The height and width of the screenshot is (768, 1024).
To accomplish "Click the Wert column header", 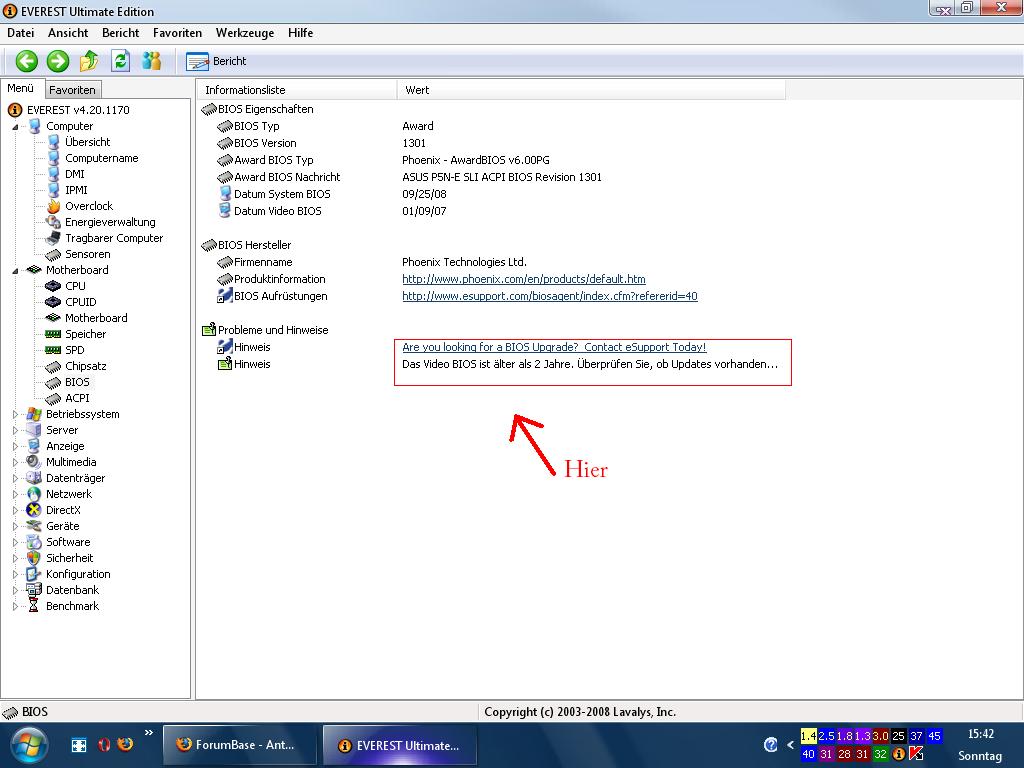I will coord(591,90).
